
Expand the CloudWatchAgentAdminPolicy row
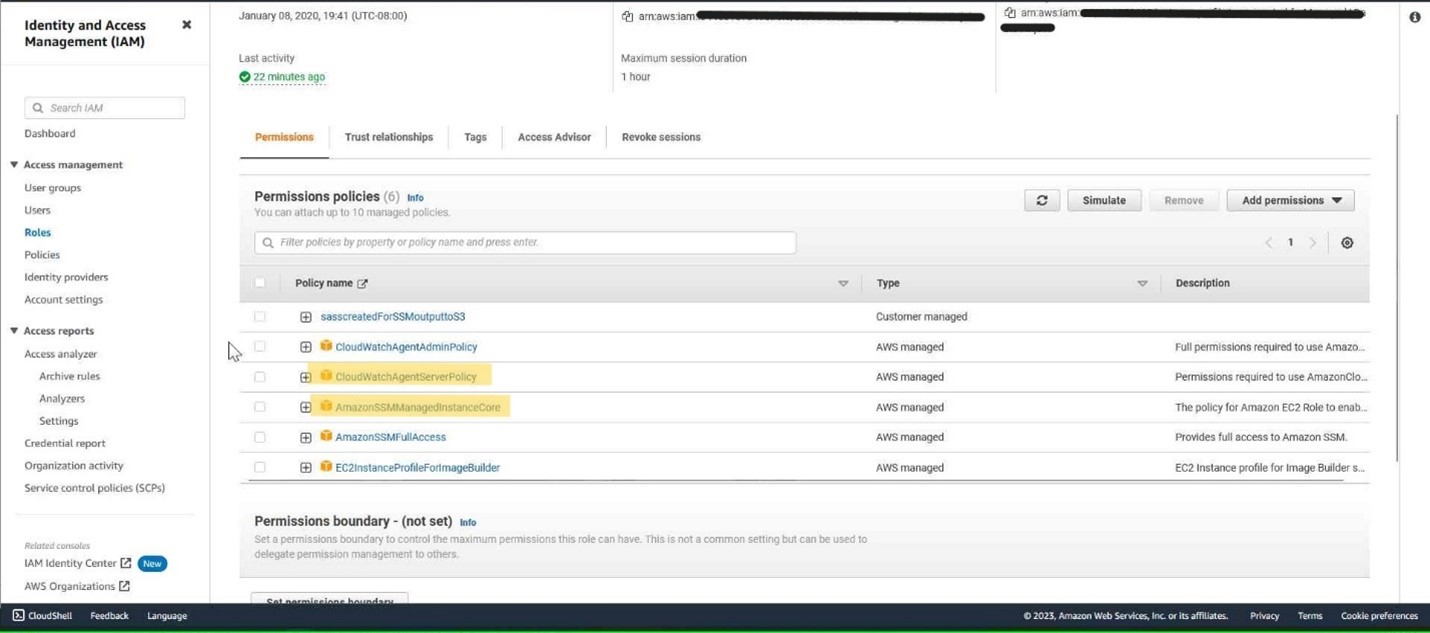pos(305,347)
